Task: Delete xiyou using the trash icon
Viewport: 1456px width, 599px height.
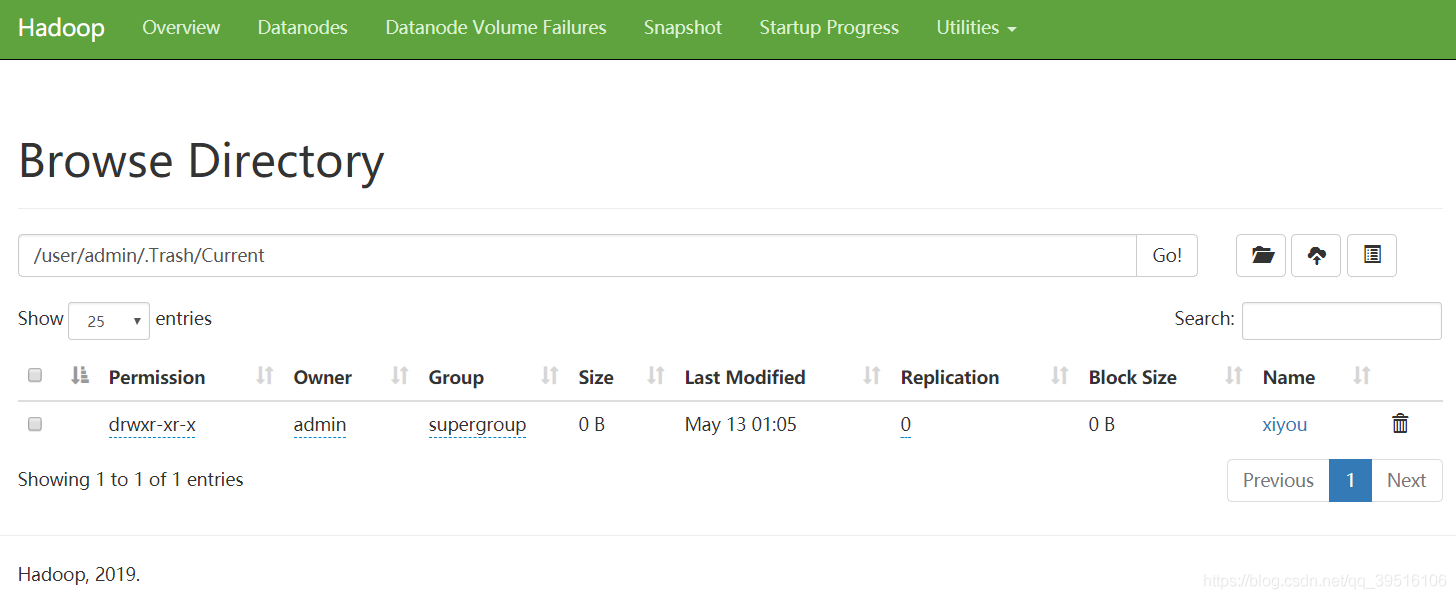Action: (1400, 424)
